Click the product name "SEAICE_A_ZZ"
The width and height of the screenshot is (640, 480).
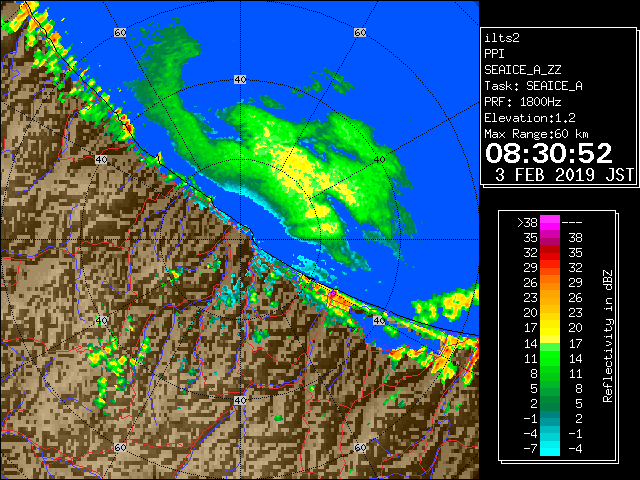click(522, 70)
